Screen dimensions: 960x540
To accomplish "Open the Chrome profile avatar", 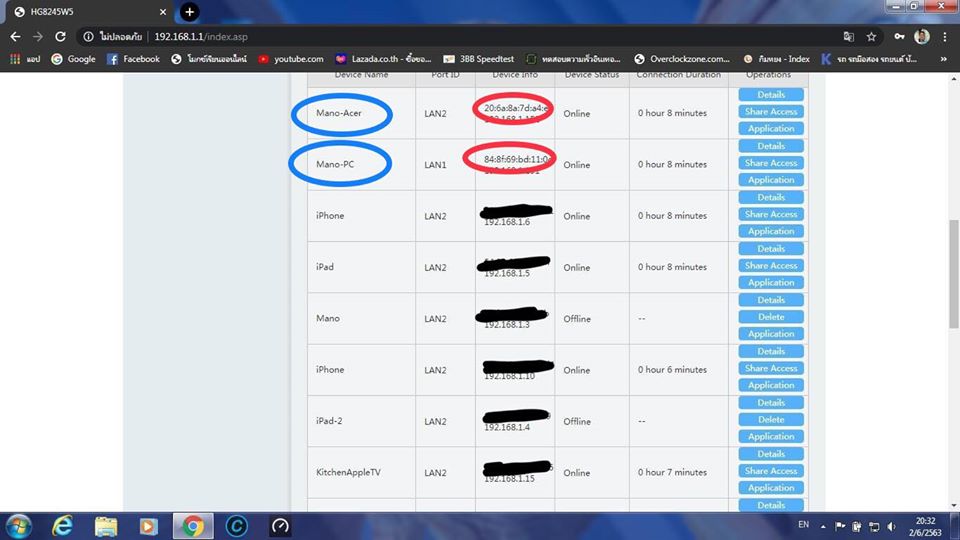I will pos(922,37).
